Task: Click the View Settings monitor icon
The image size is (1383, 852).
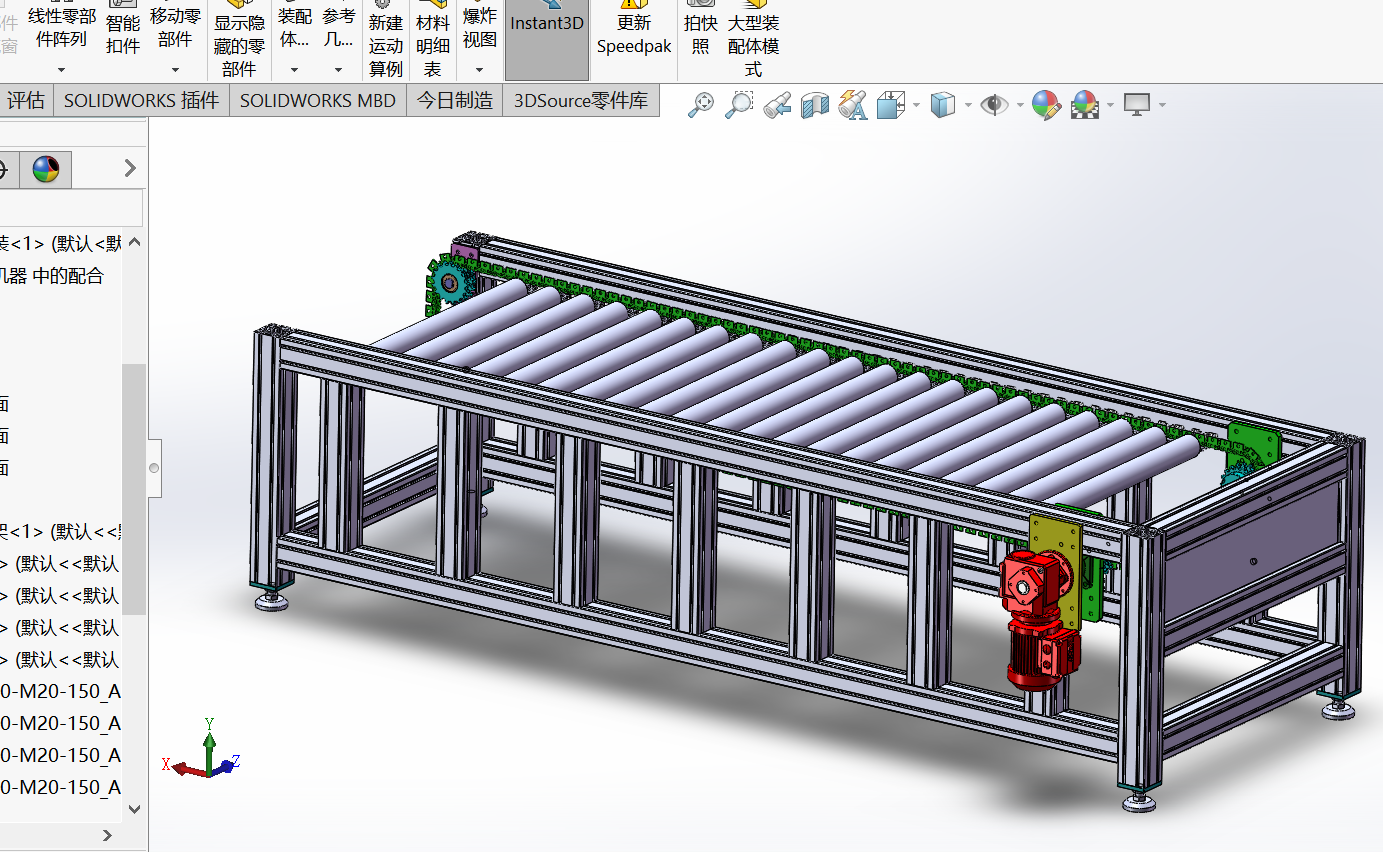Action: (x=1137, y=104)
